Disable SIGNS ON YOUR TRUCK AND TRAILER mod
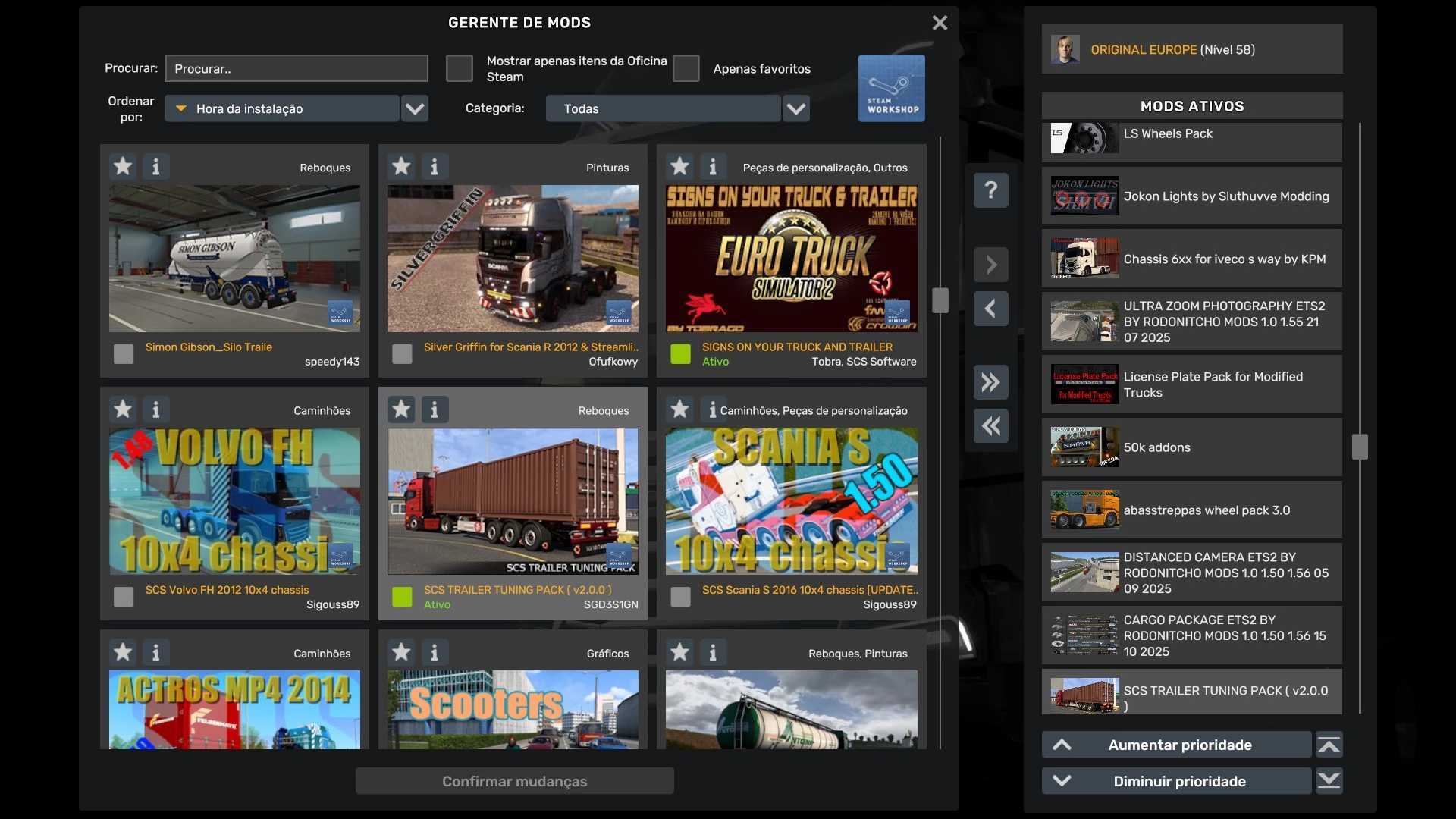Image resolution: width=1456 pixels, height=819 pixels. [x=680, y=353]
